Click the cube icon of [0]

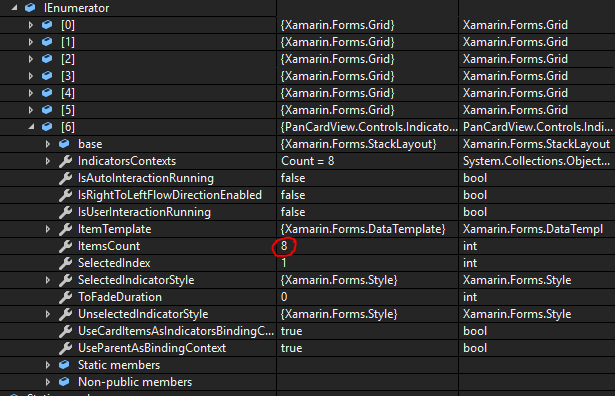47,25
